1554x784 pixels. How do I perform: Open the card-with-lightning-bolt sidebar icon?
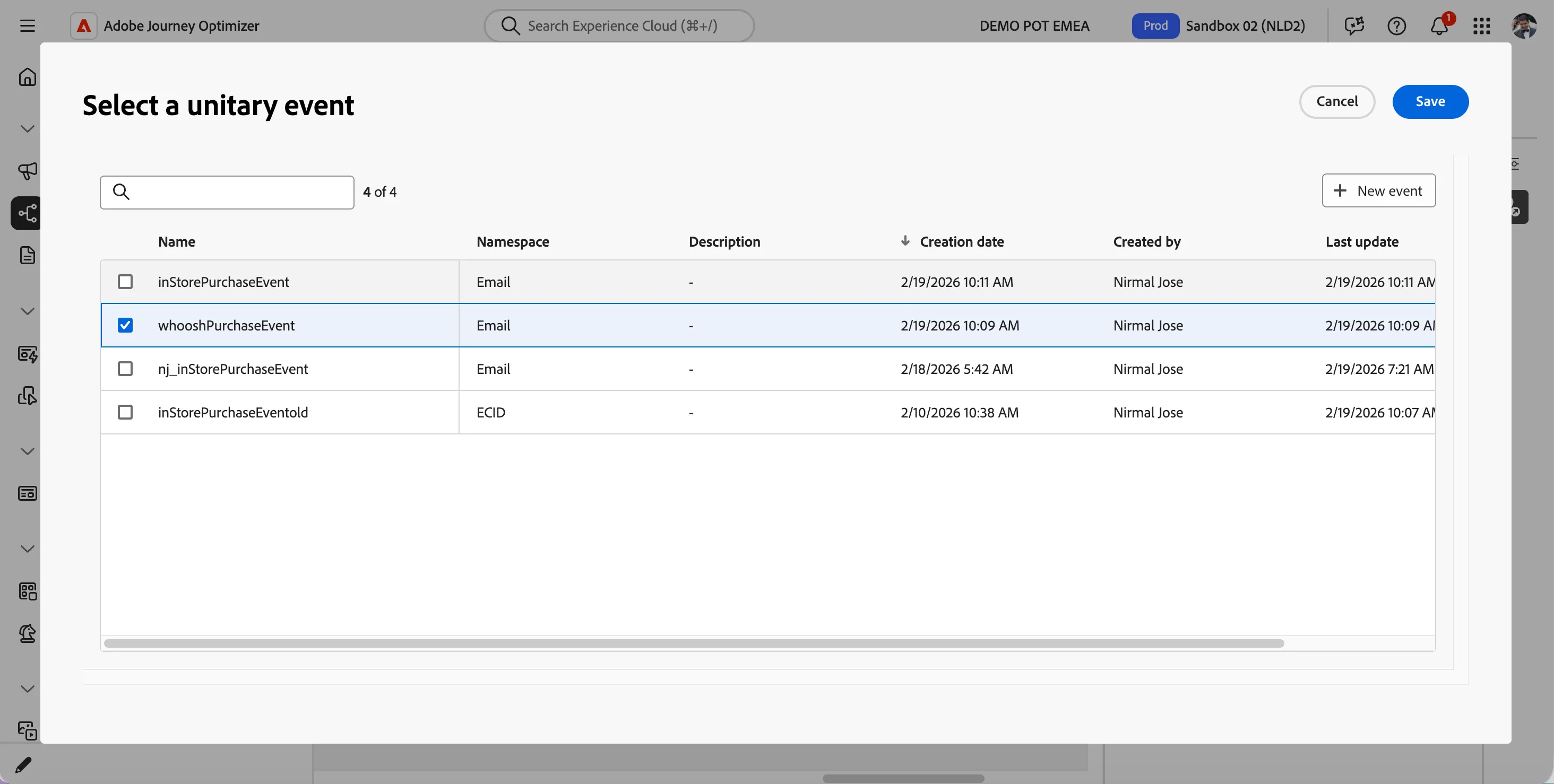(x=27, y=354)
